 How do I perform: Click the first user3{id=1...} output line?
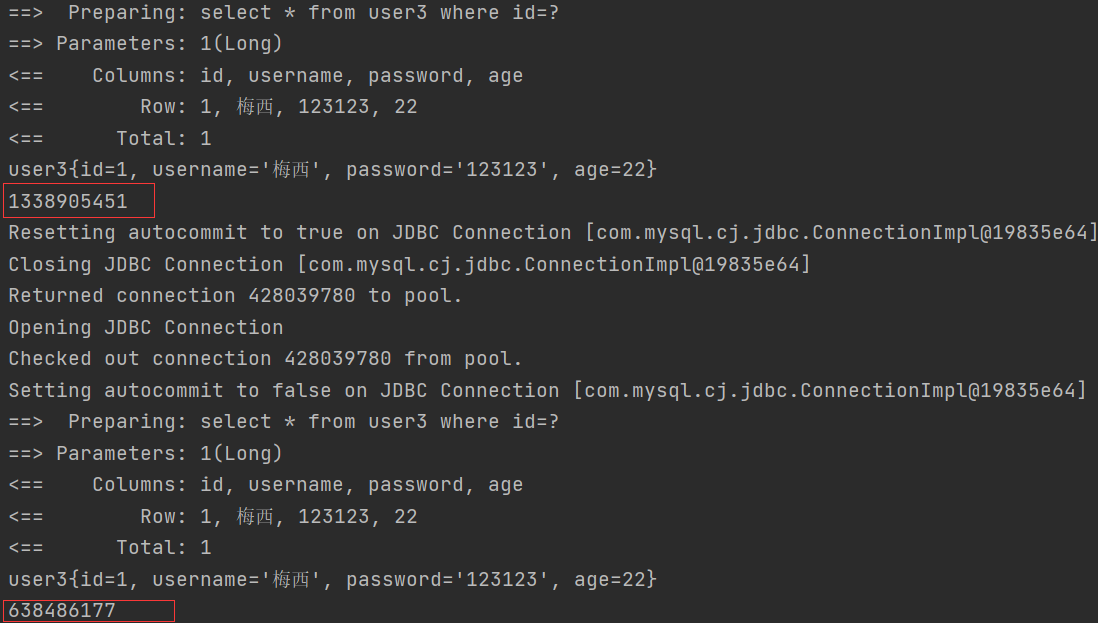tap(332, 170)
